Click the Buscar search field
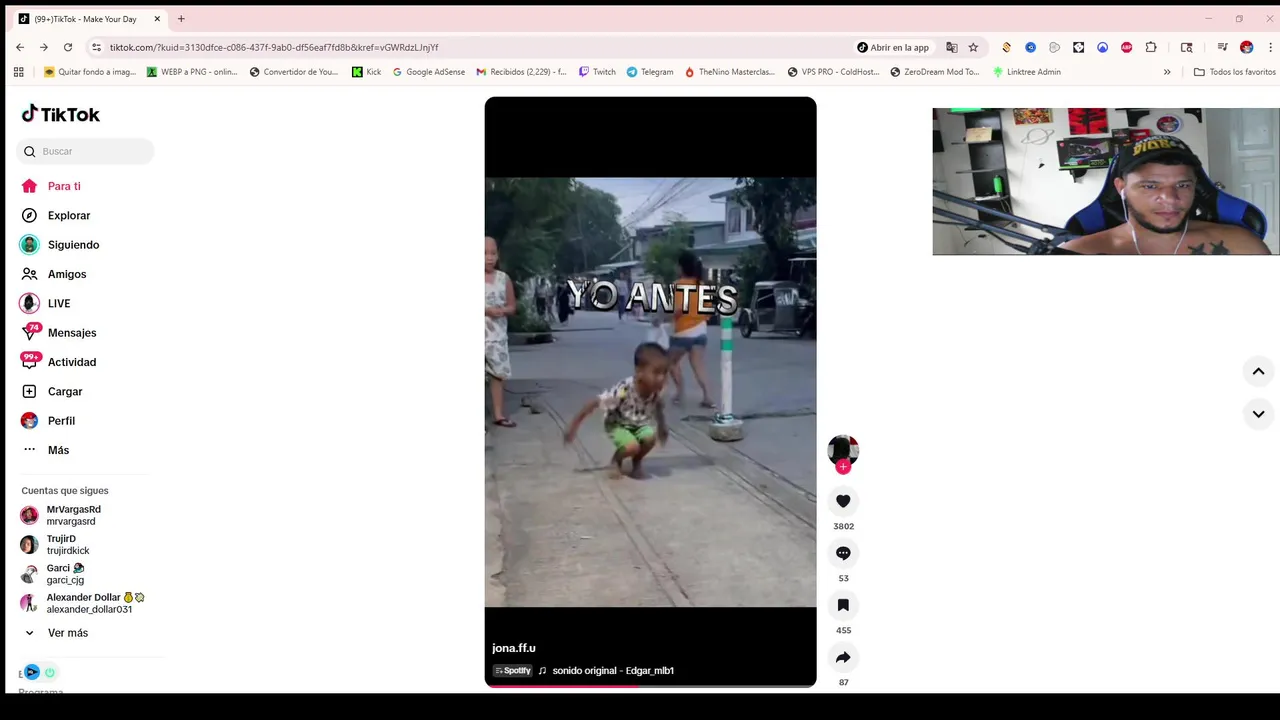The width and height of the screenshot is (1280, 720). pyautogui.click(x=85, y=151)
